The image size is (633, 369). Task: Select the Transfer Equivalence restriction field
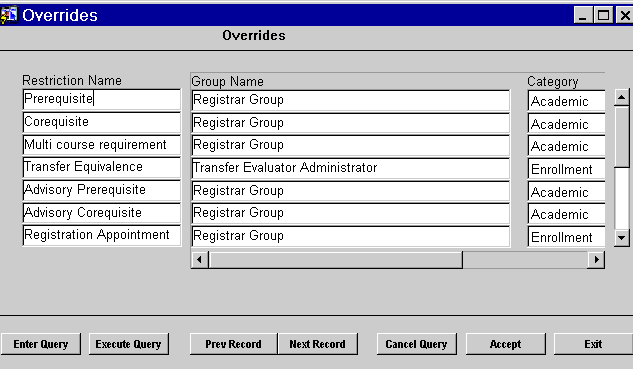coord(102,167)
